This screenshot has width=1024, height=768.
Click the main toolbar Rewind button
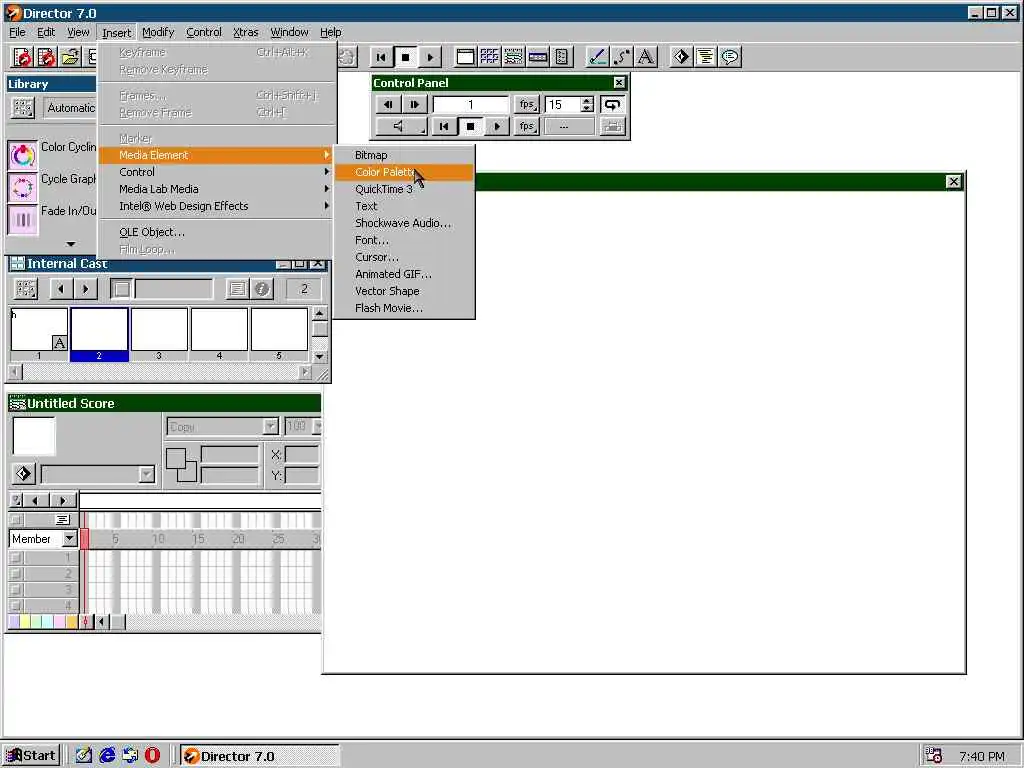coord(381,57)
